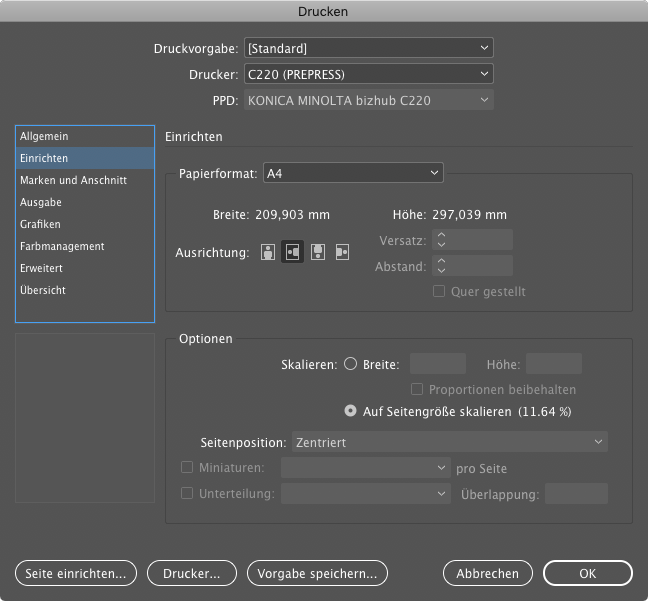Select upside-down portrait orientation icon (head down)
Screen dimensions: 648x601
point(318,252)
